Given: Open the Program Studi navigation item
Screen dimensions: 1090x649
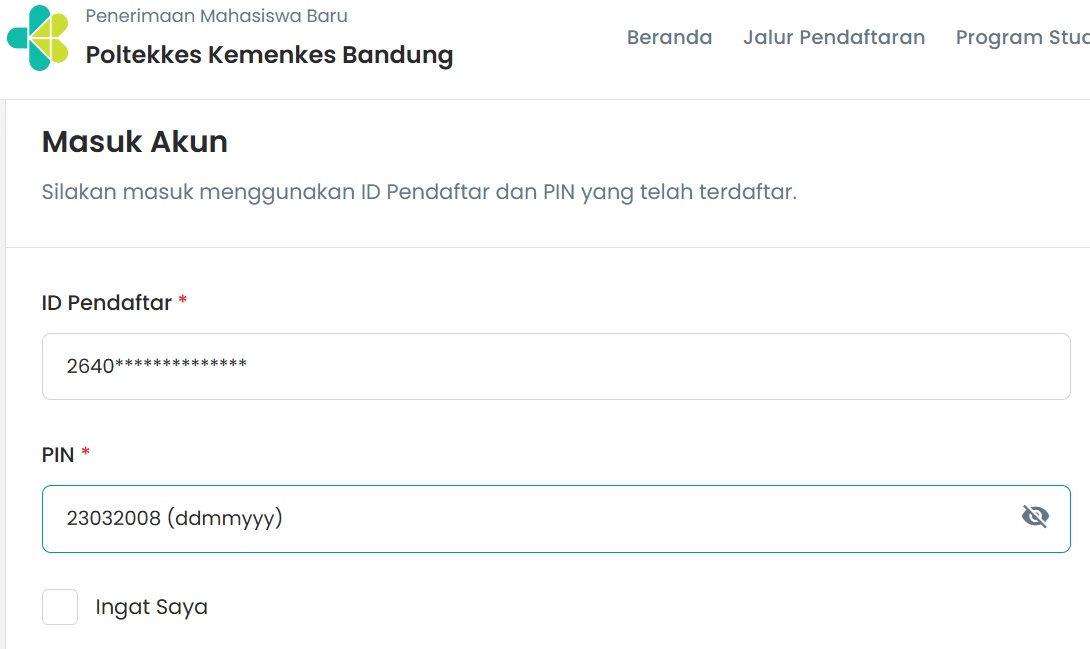Looking at the screenshot, I should (x=1023, y=38).
